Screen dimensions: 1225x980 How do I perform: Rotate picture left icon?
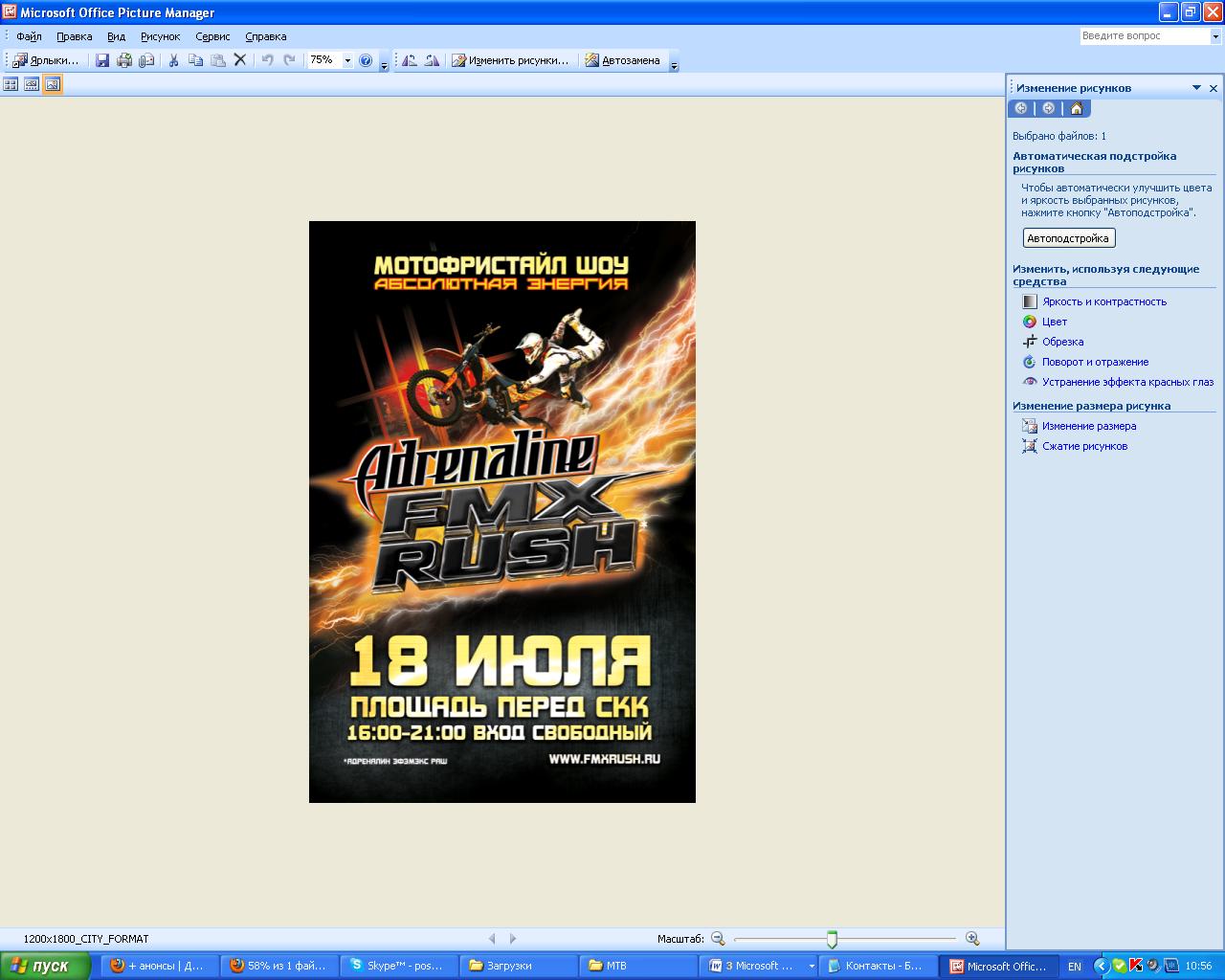click(x=410, y=60)
